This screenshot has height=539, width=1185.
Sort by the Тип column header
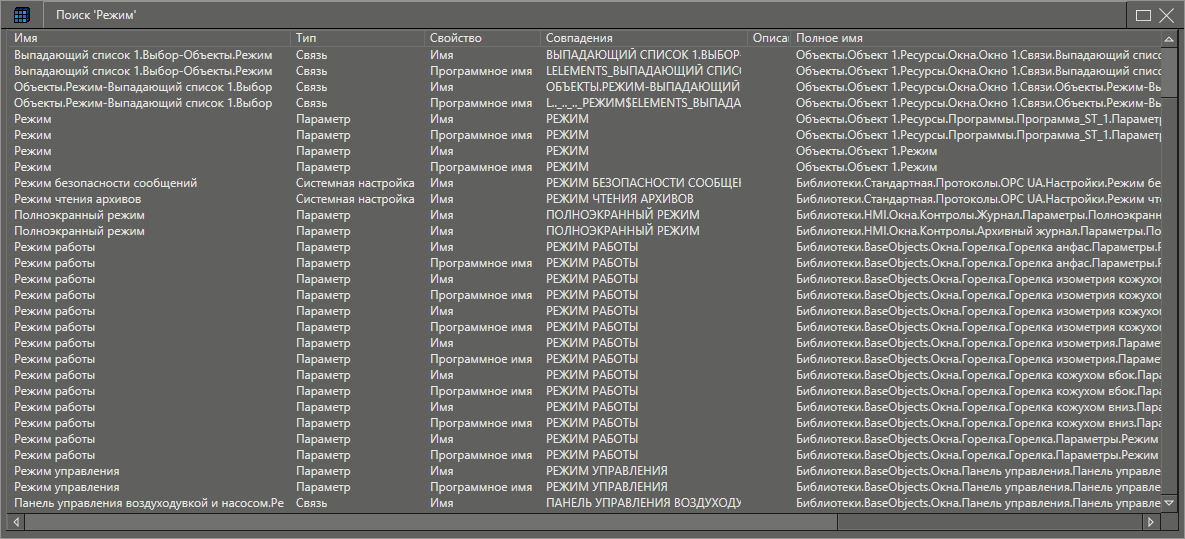(357, 38)
